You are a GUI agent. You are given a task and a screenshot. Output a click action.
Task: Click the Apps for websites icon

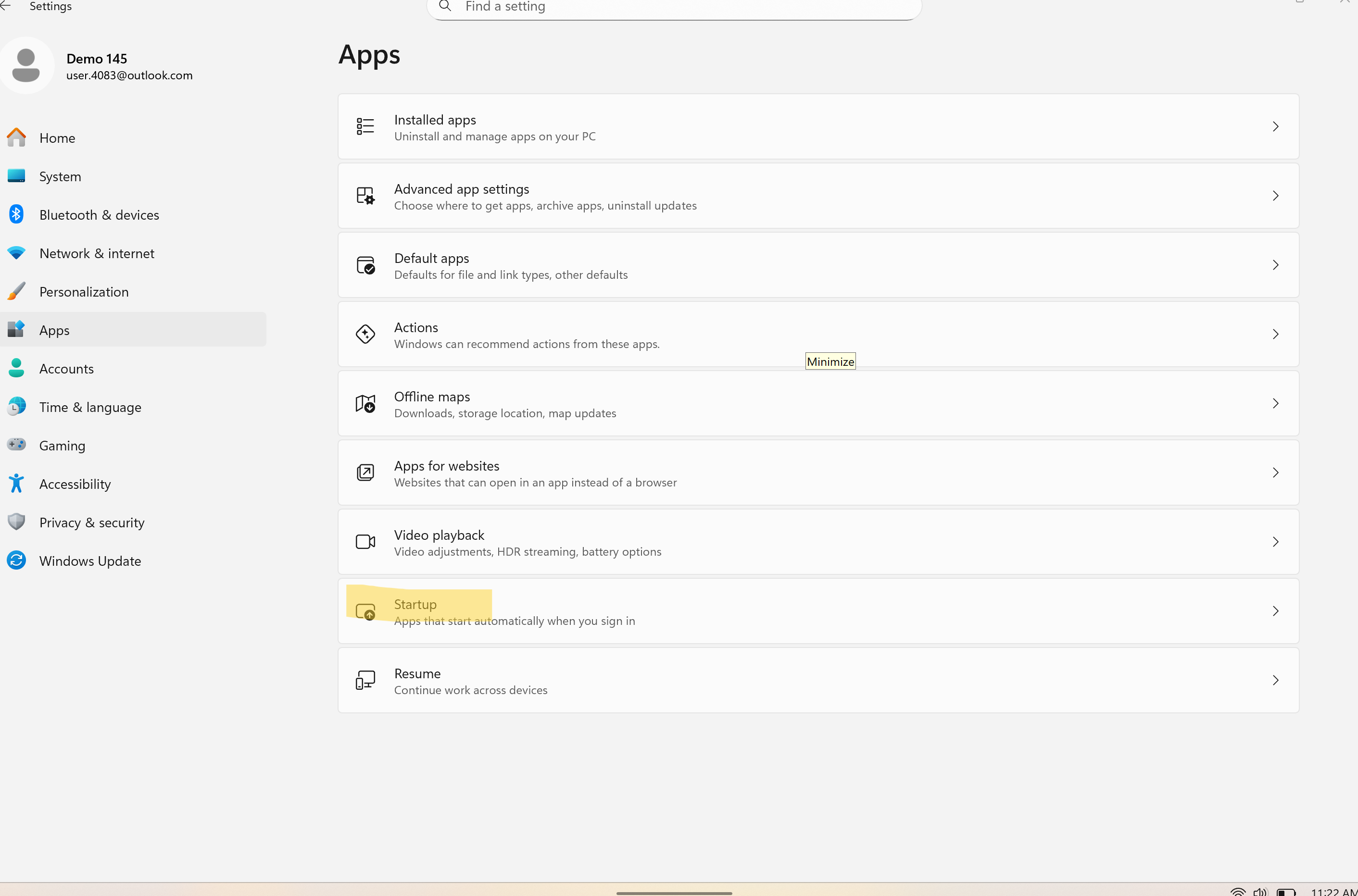tap(365, 473)
